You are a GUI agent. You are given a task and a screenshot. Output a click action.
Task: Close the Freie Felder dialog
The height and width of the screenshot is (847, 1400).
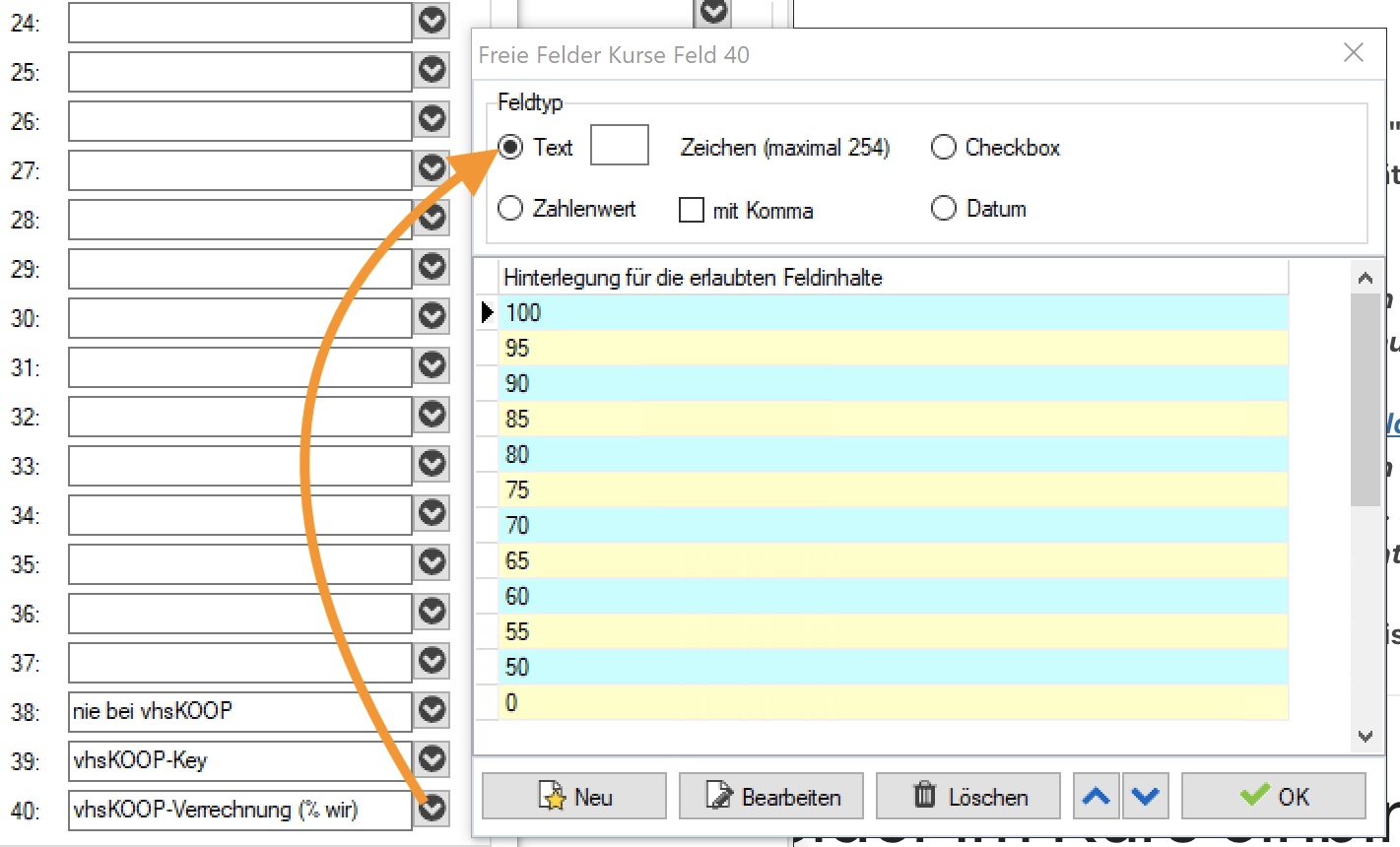1354,53
